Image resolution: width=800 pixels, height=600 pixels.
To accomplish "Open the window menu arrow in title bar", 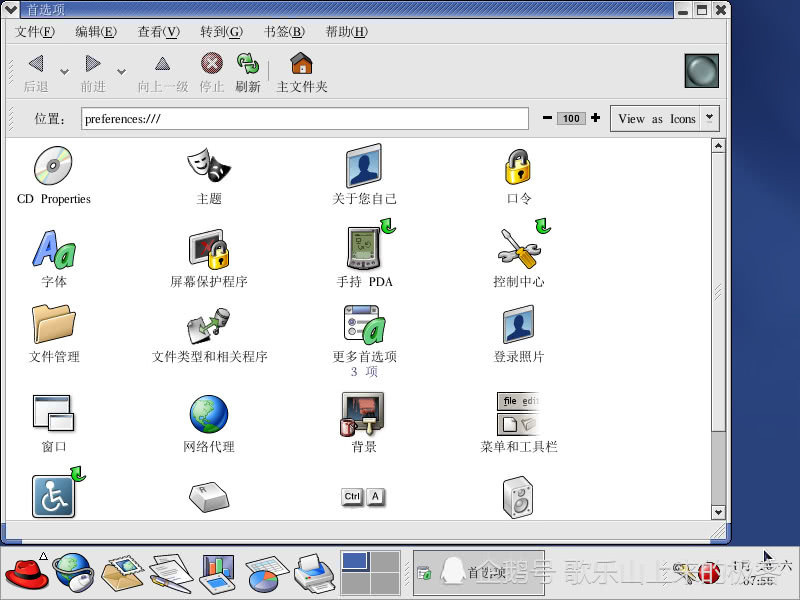I will 11,9.
